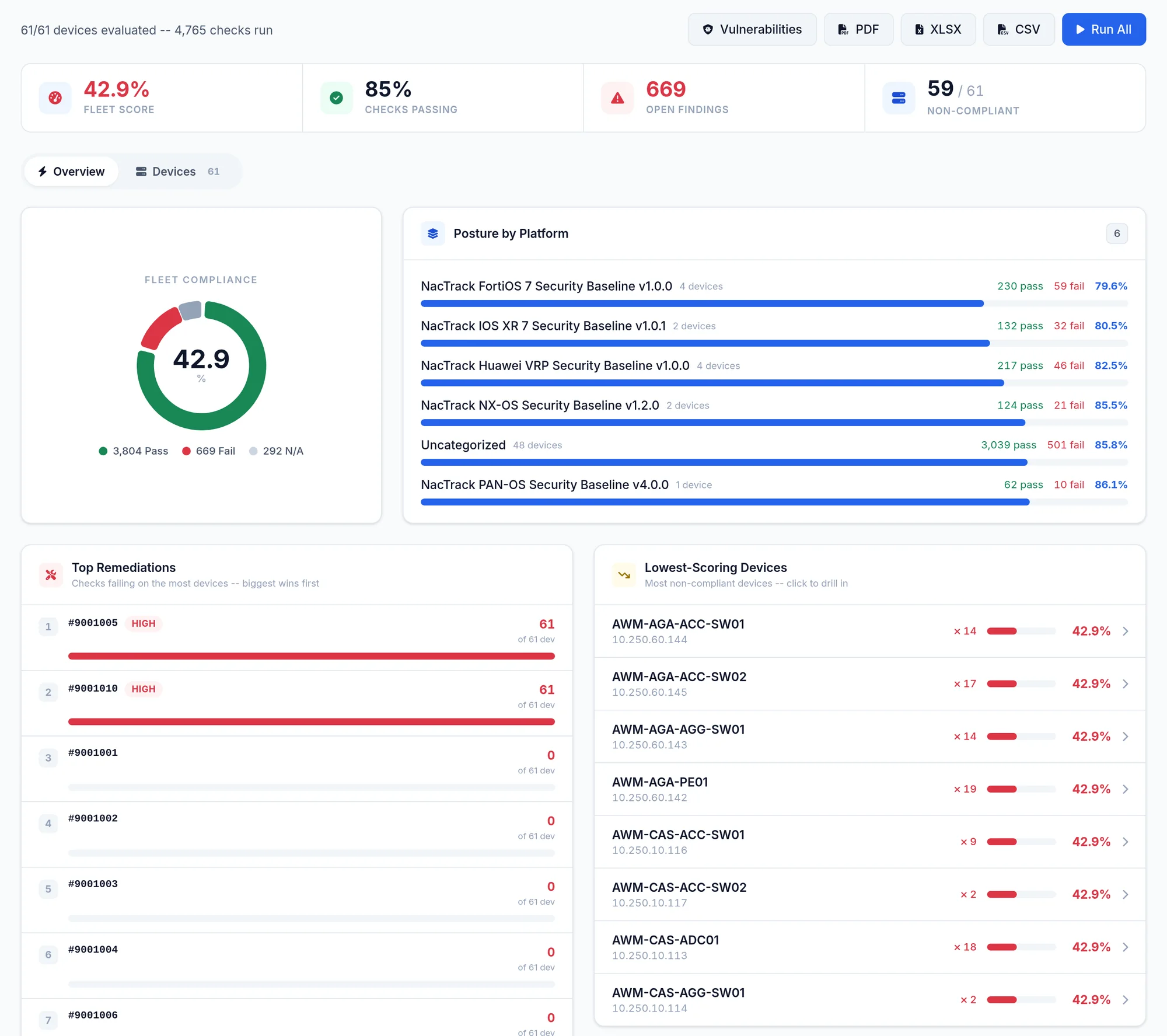Click NacTrack NX-OS Security Baseline v1.2.0

(x=540, y=405)
